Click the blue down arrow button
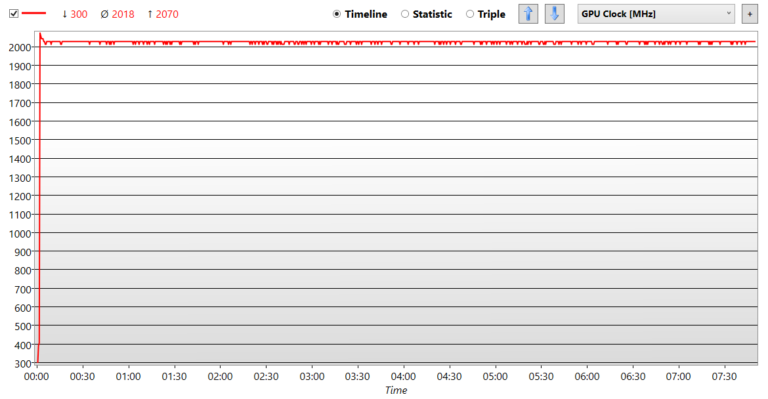The width and height of the screenshot is (768, 399). tap(554, 14)
